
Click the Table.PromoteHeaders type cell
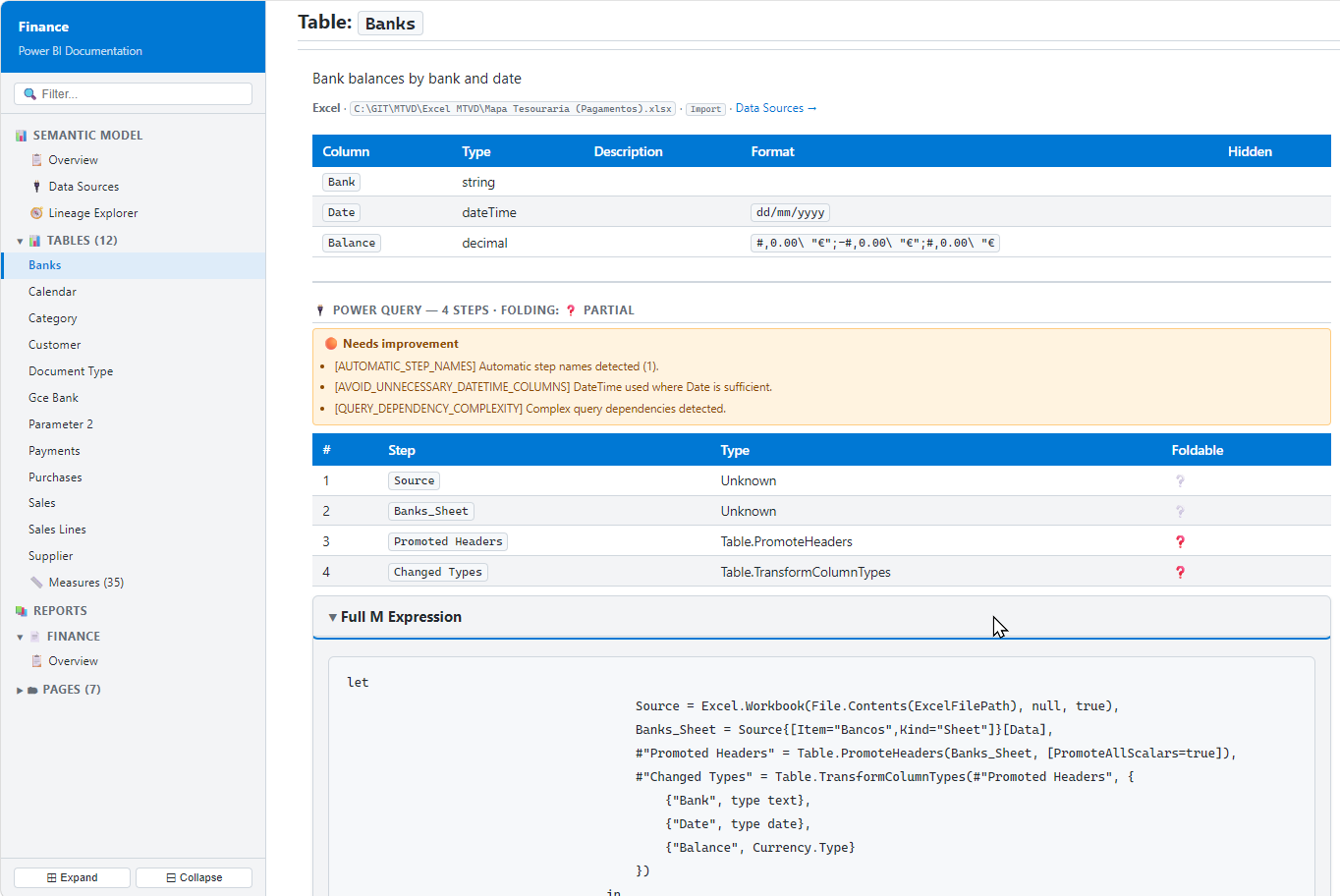tap(786, 542)
